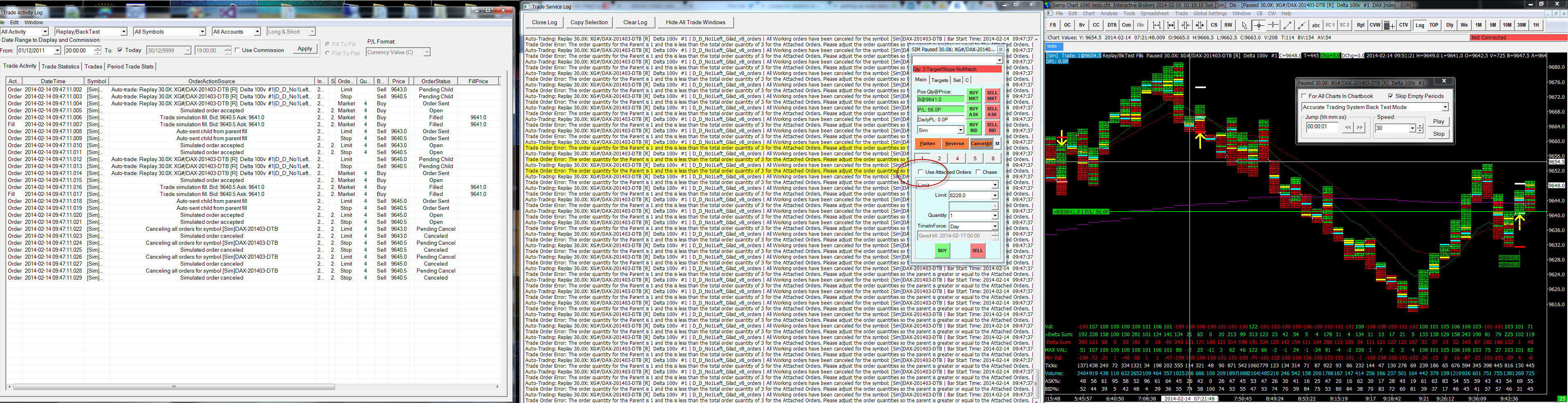Select the abc text drawing tool
This screenshot has height=403, width=1568.
pos(1316,25)
